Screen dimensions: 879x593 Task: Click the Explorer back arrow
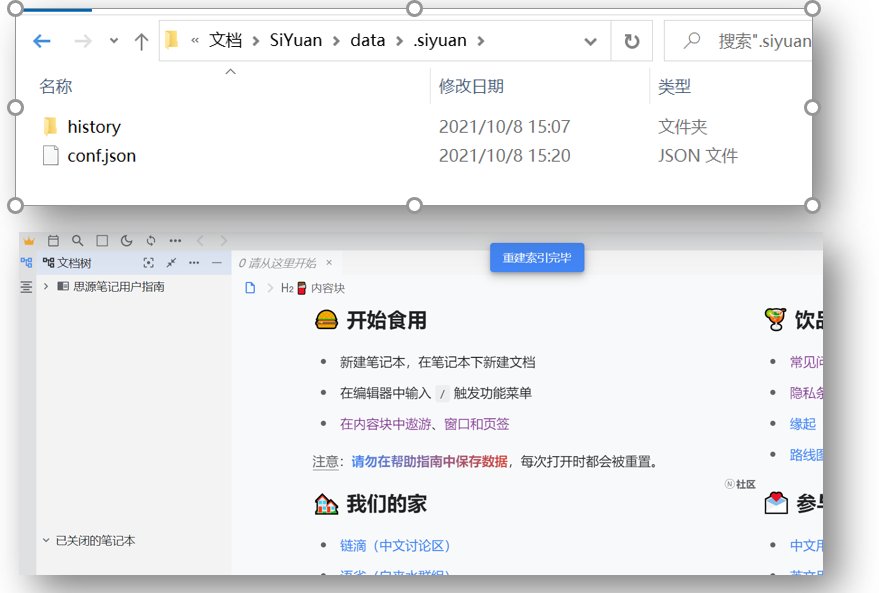click(42, 41)
